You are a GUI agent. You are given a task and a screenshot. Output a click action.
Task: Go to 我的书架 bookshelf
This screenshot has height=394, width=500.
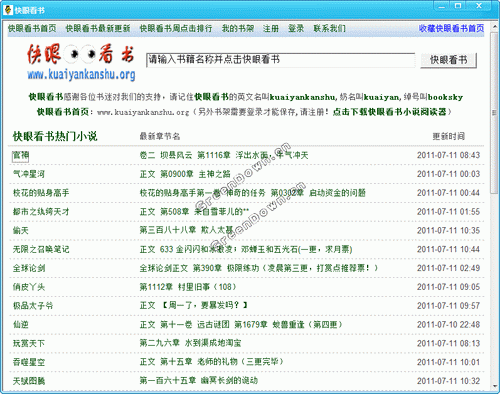tap(238, 28)
